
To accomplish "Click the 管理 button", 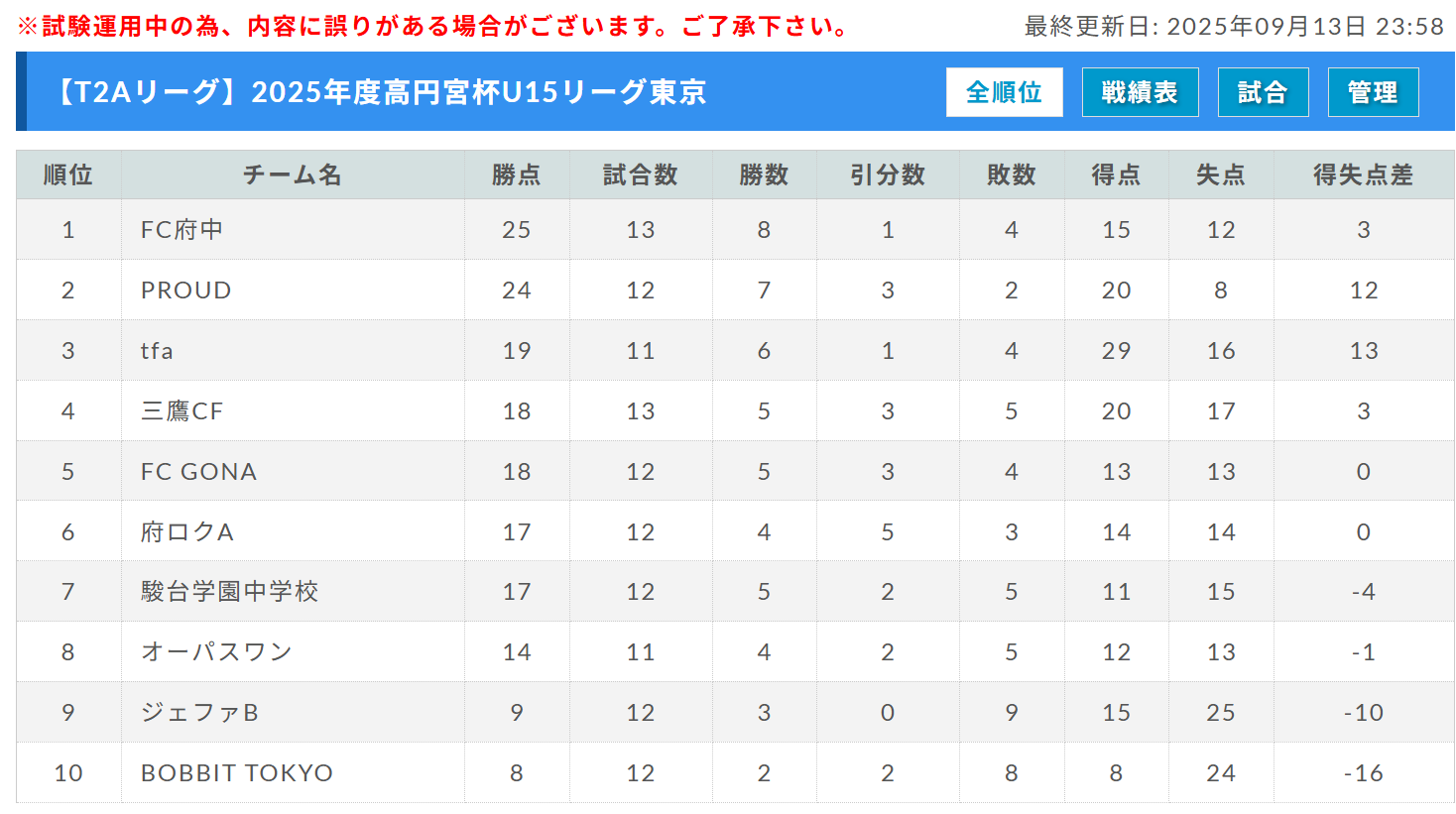I will coord(1373,92).
